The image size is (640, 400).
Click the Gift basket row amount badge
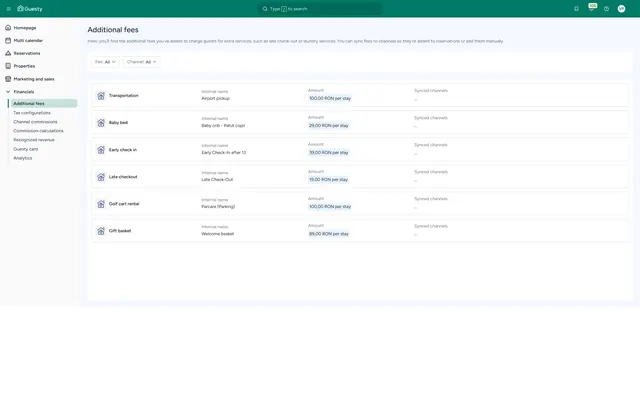[x=329, y=234]
